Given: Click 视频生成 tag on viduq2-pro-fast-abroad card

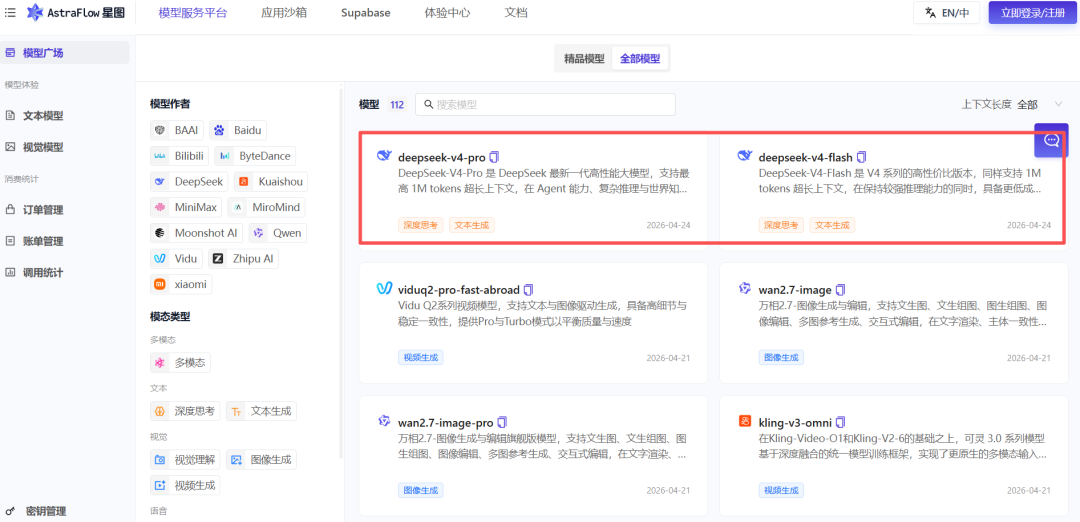Looking at the screenshot, I should [420, 357].
